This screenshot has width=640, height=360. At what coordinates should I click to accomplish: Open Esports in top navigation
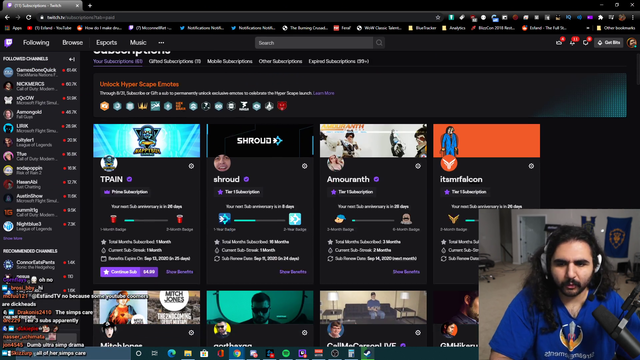tap(107, 42)
